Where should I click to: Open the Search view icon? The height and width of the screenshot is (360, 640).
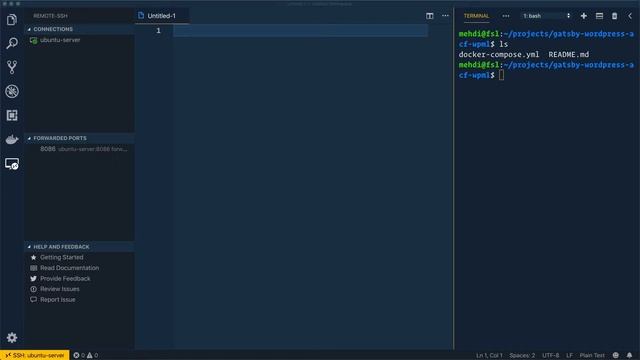(x=12, y=43)
